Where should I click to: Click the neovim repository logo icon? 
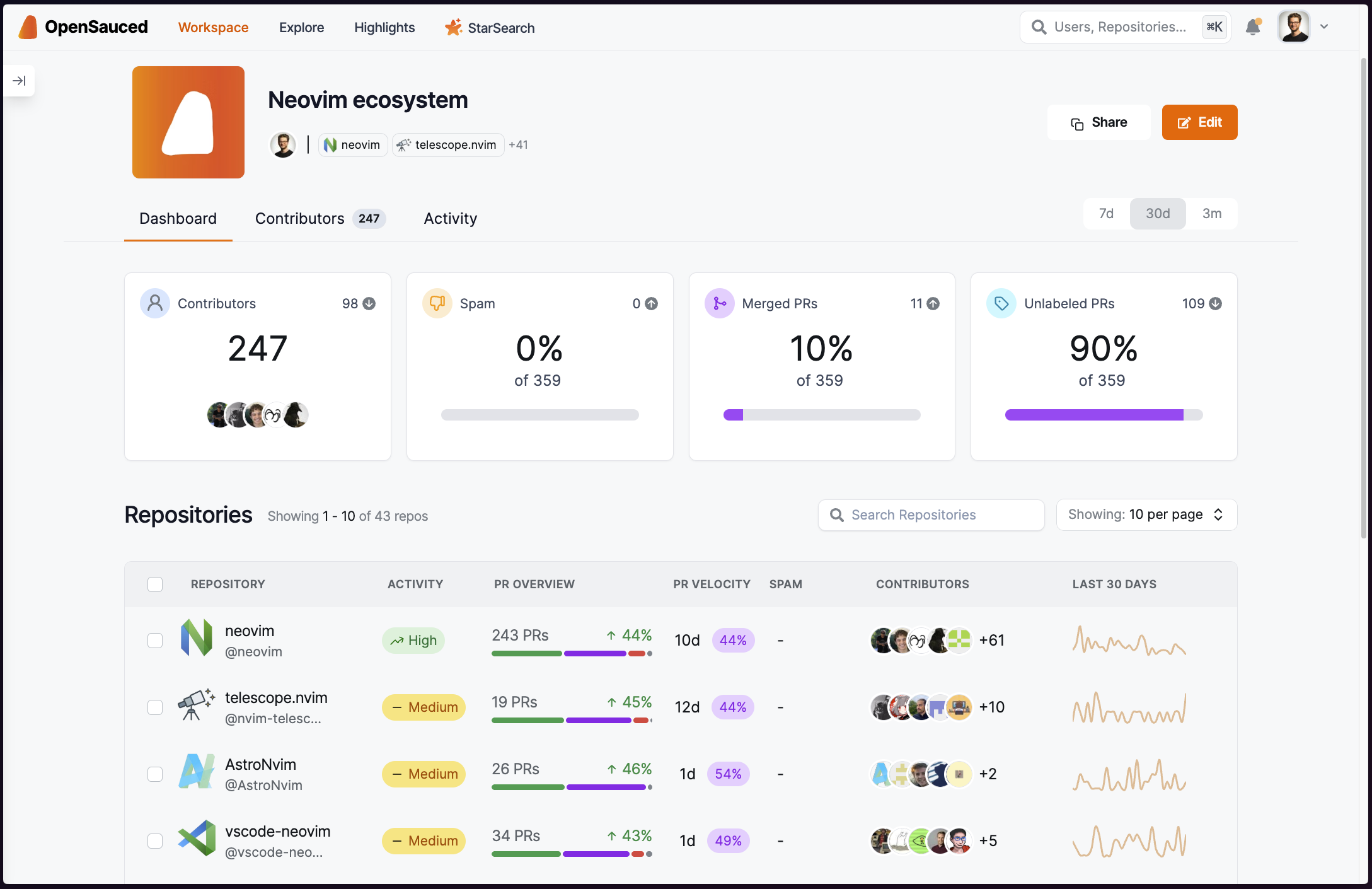click(x=197, y=638)
